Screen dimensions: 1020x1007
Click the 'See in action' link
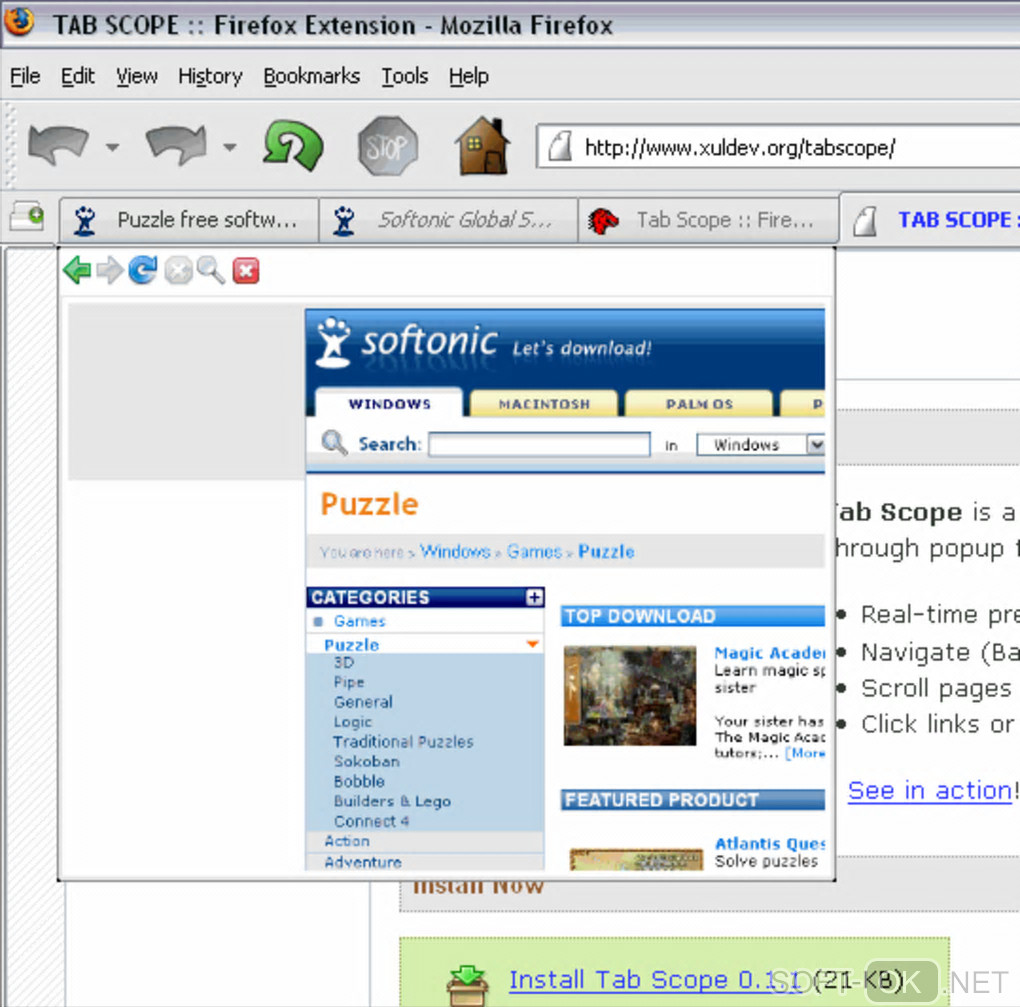point(930,791)
